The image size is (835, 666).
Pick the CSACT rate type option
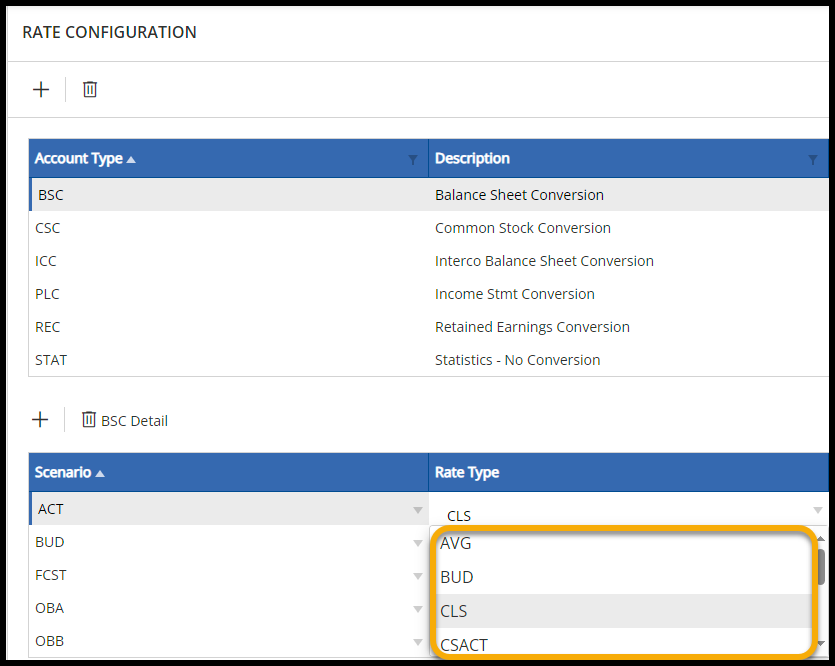(x=464, y=644)
